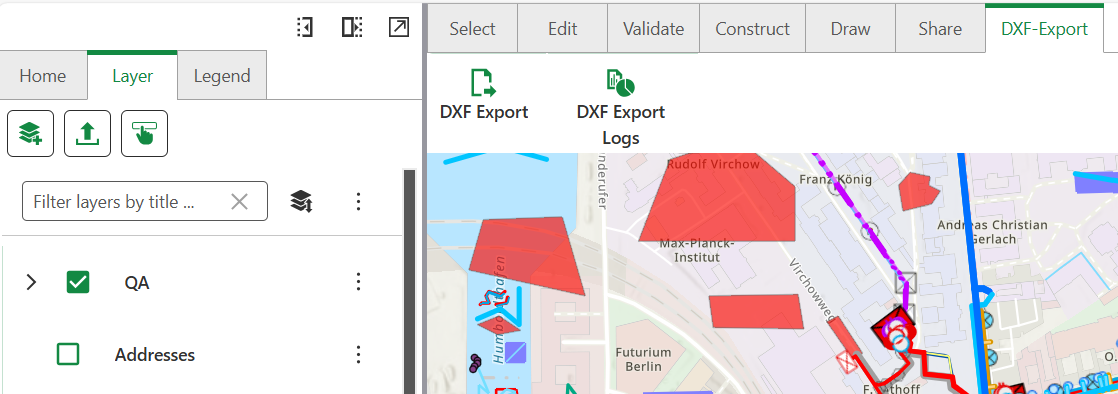The height and width of the screenshot is (394, 1118).
Task: Click the Futurium Berlin map label
Action: pyautogui.click(x=643, y=359)
